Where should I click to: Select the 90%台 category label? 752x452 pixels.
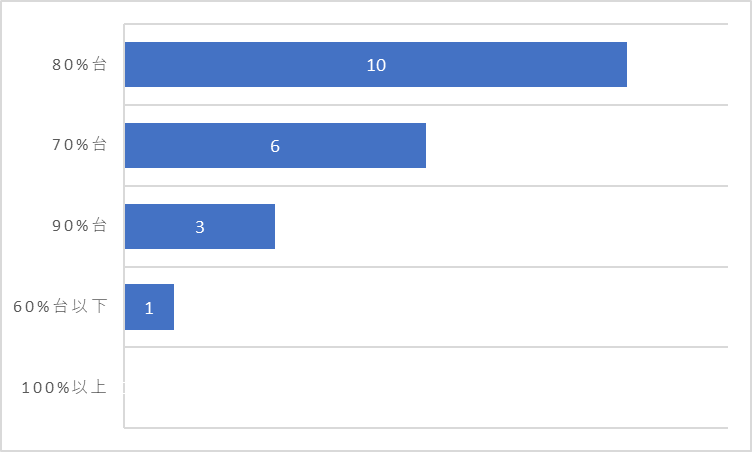click(79, 226)
